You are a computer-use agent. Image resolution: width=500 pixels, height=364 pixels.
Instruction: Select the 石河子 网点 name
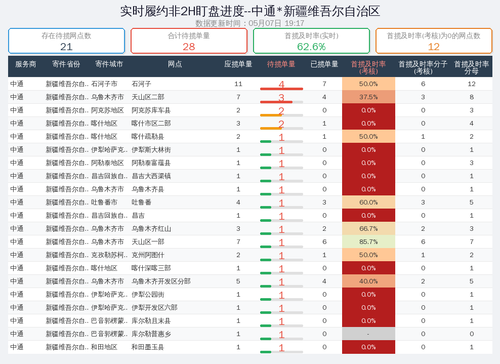141,84
